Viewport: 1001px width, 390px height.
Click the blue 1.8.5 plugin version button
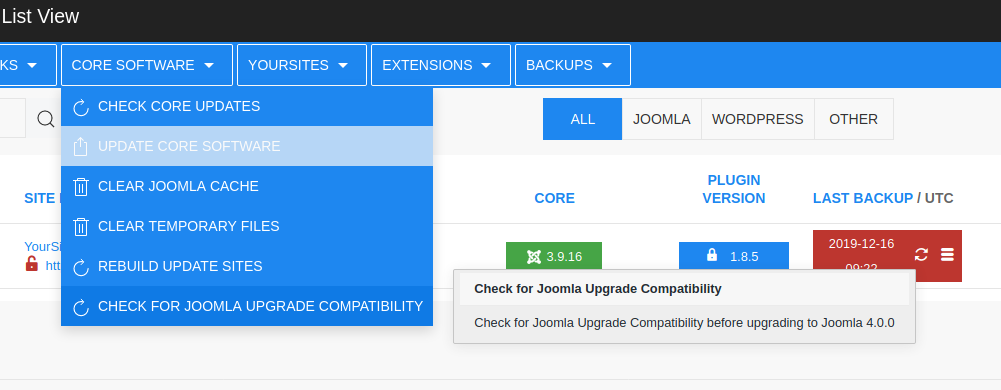pos(734,257)
